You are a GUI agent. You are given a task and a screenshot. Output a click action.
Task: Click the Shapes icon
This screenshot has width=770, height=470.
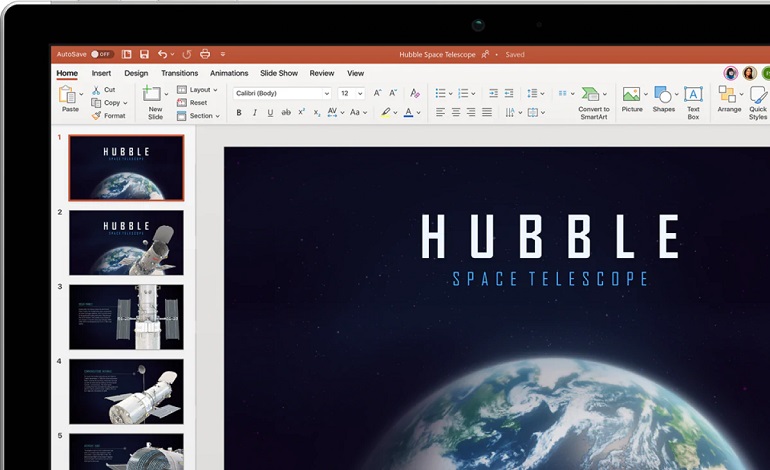click(x=662, y=94)
